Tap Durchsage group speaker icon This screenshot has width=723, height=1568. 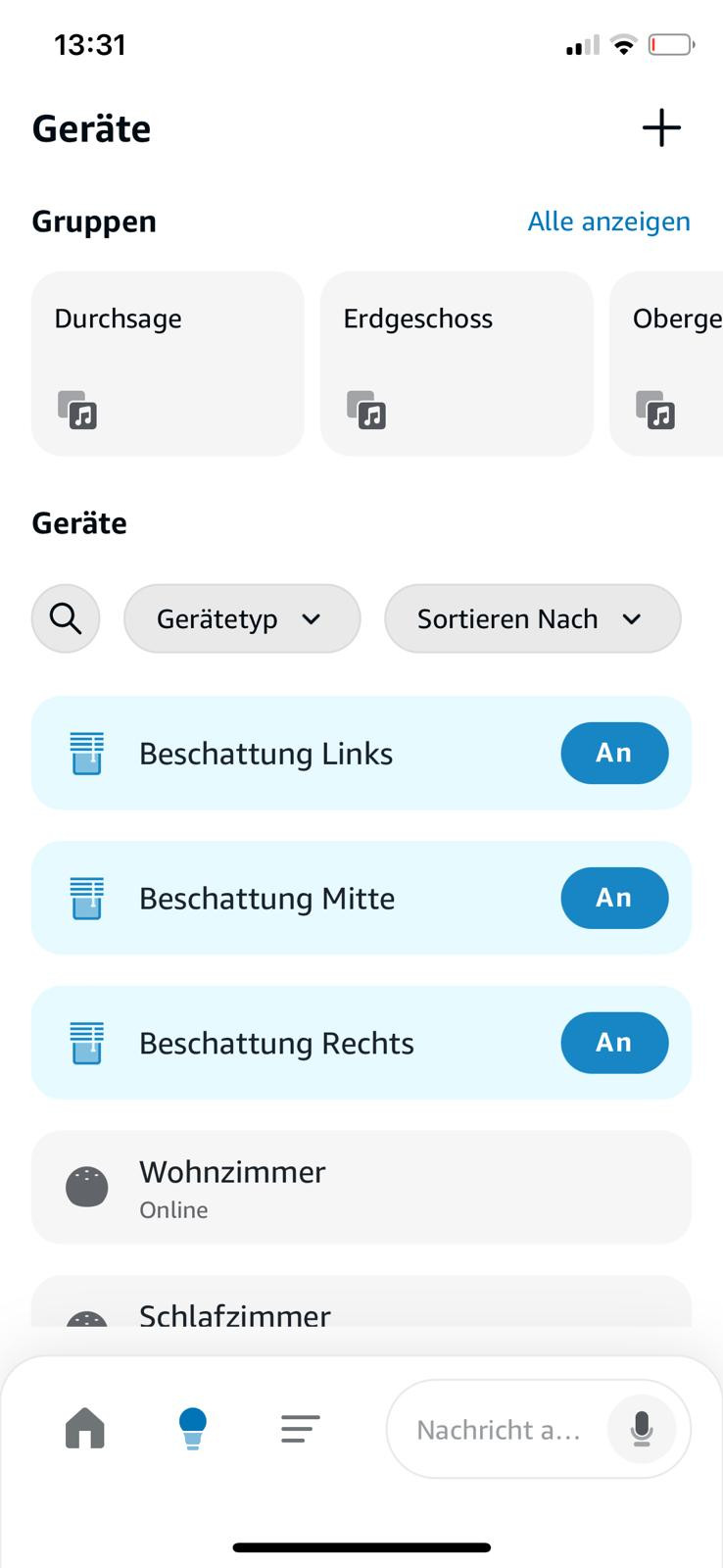coord(77,410)
